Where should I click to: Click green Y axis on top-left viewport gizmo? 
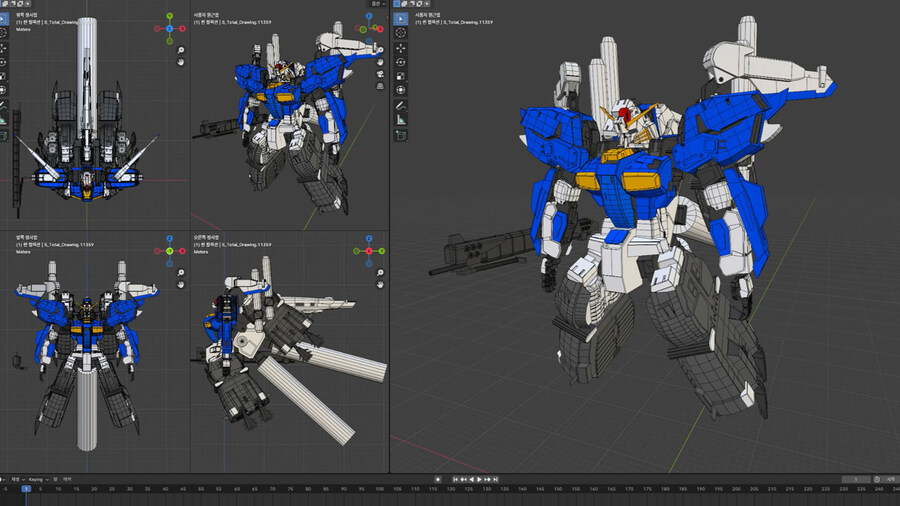pos(169,16)
